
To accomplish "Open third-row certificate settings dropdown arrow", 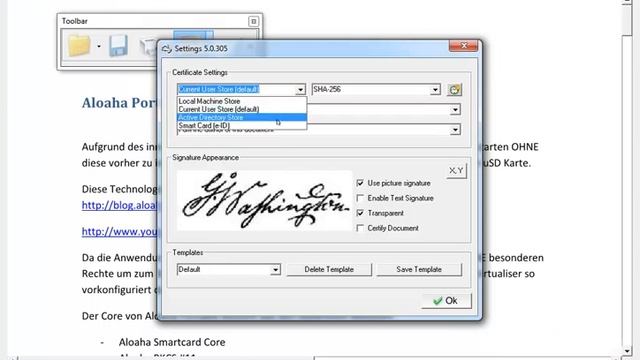I will pos(455,130).
